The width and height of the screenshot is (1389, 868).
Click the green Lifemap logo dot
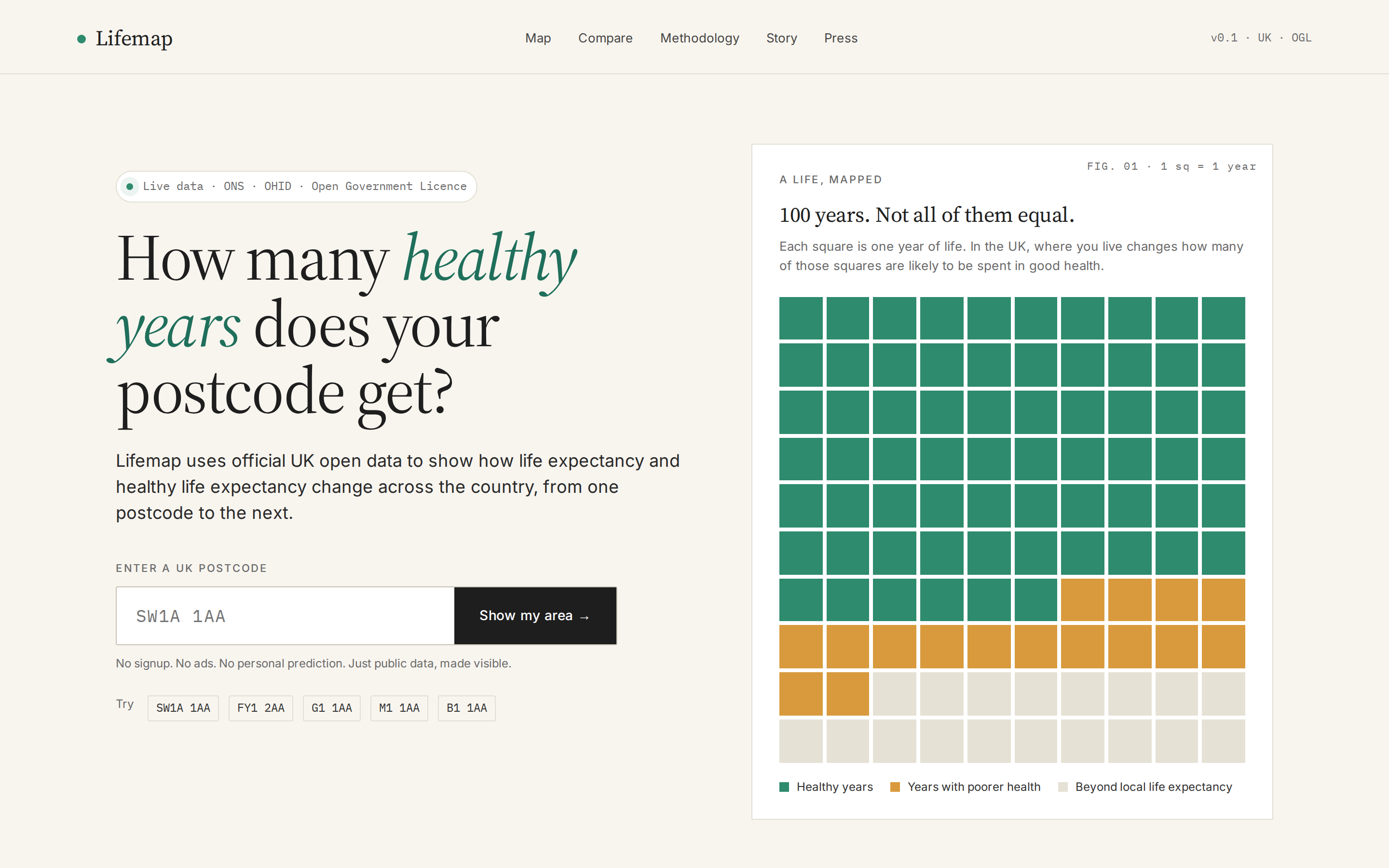tap(82, 39)
